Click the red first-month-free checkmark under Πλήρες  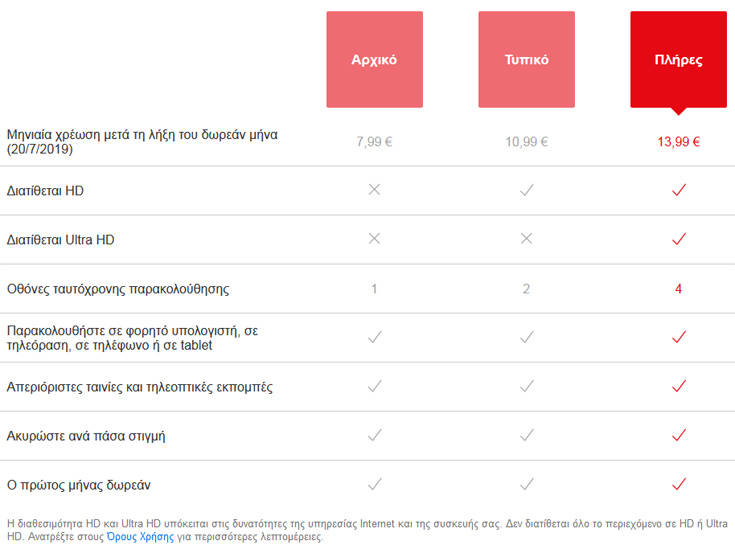click(x=679, y=484)
